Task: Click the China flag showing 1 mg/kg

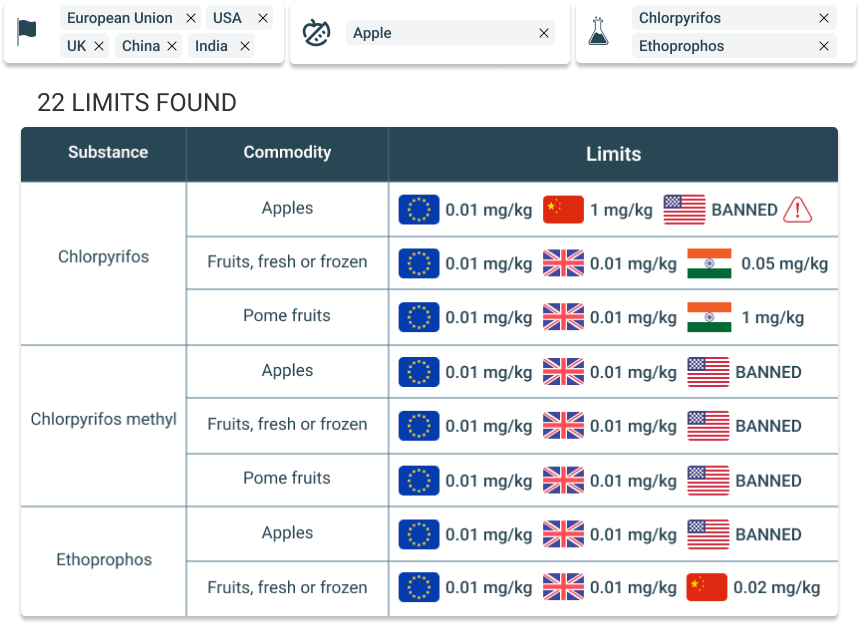Action: 563,209
